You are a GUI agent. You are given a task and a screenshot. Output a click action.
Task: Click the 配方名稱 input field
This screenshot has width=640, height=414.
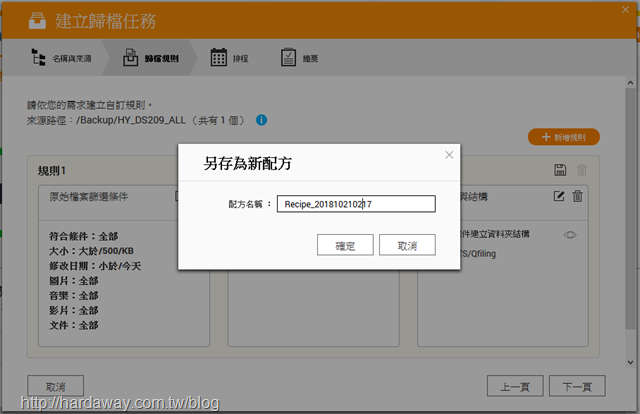tap(356, 204)
